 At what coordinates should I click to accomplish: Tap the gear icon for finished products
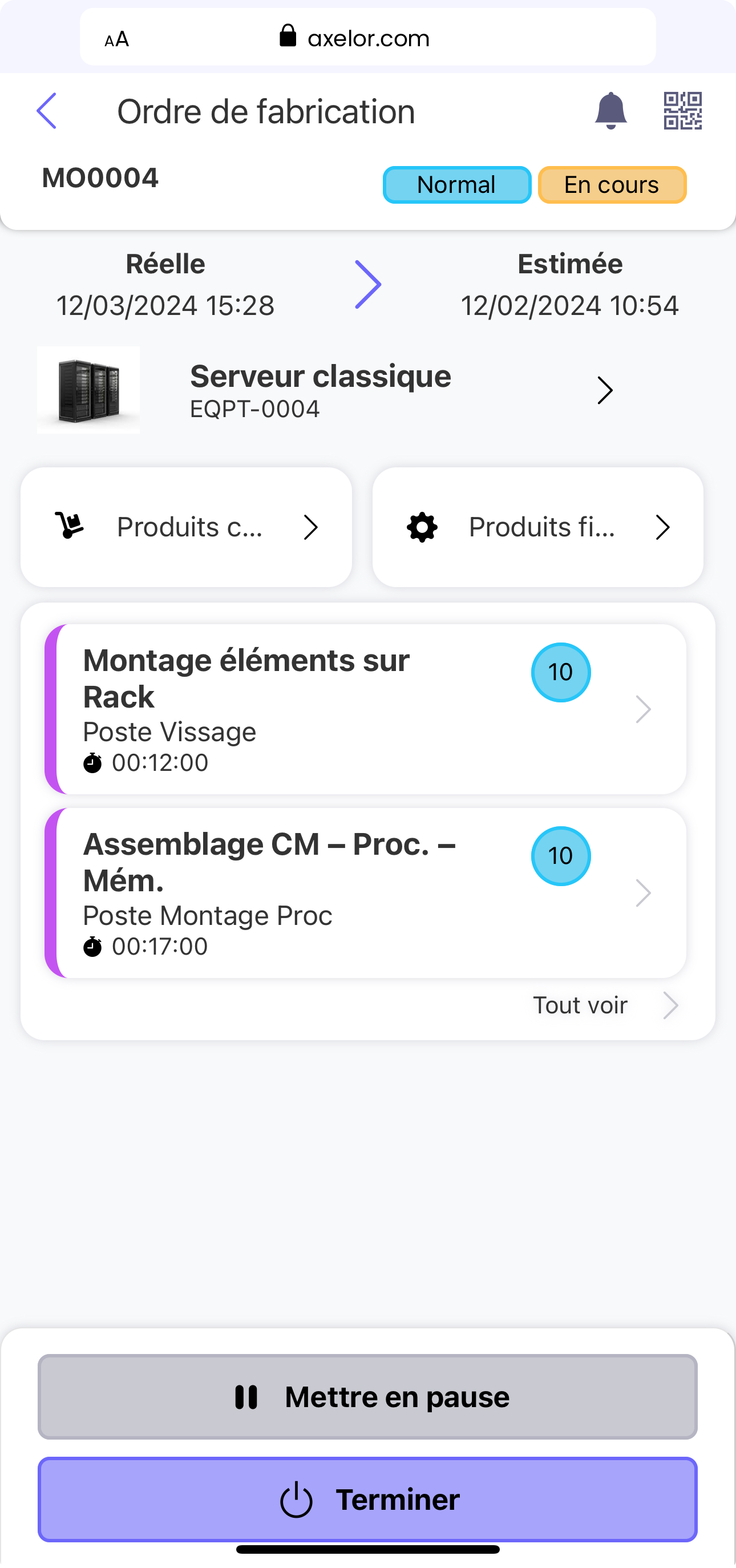click(422, 527)
